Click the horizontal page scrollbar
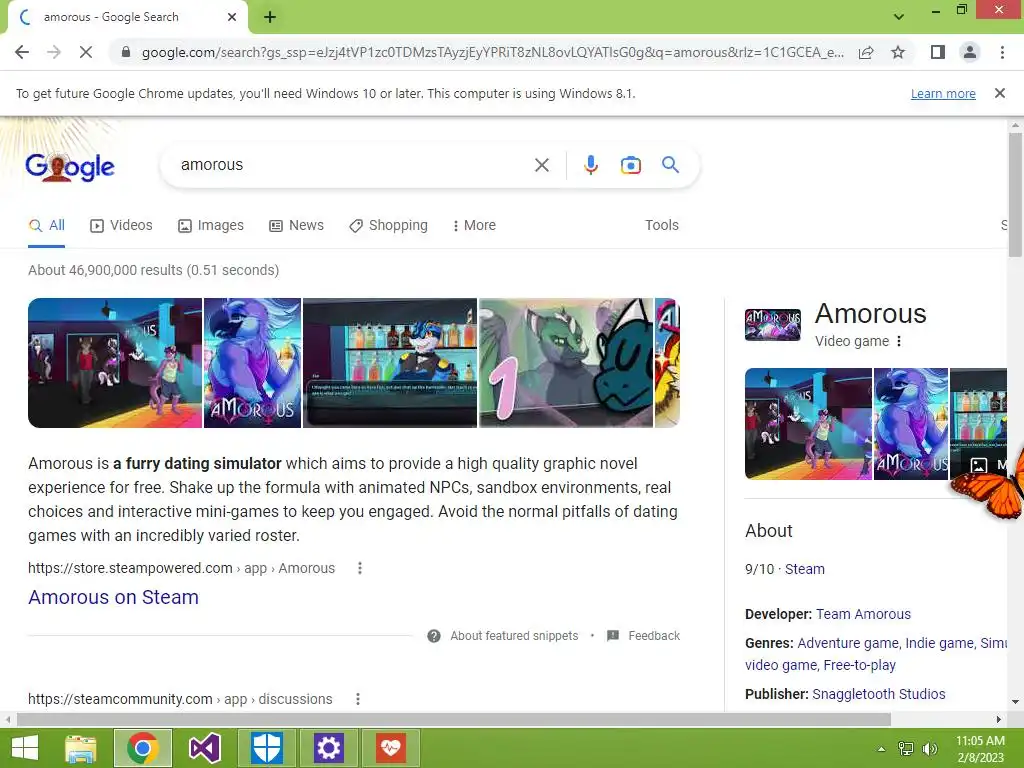Viewport: 1024px width, 768px height. click(x=454, y=720)
